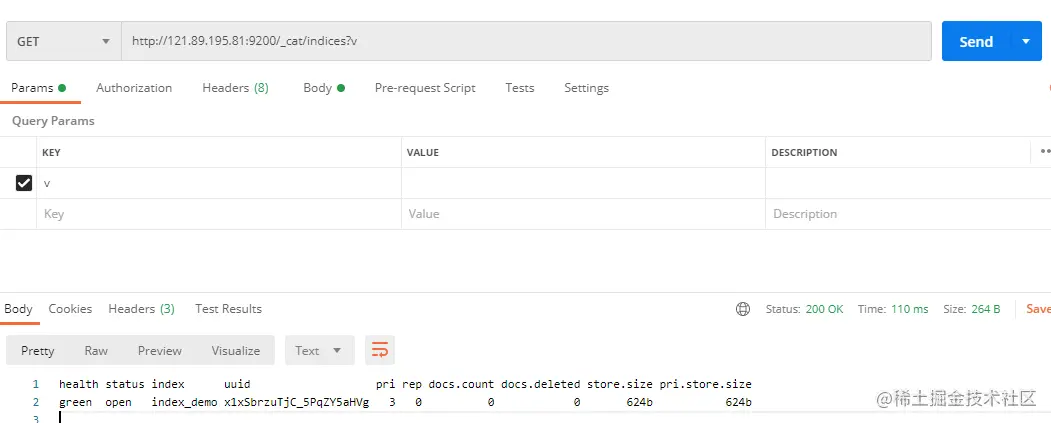Open the Text format dropdown

point(319,351)
